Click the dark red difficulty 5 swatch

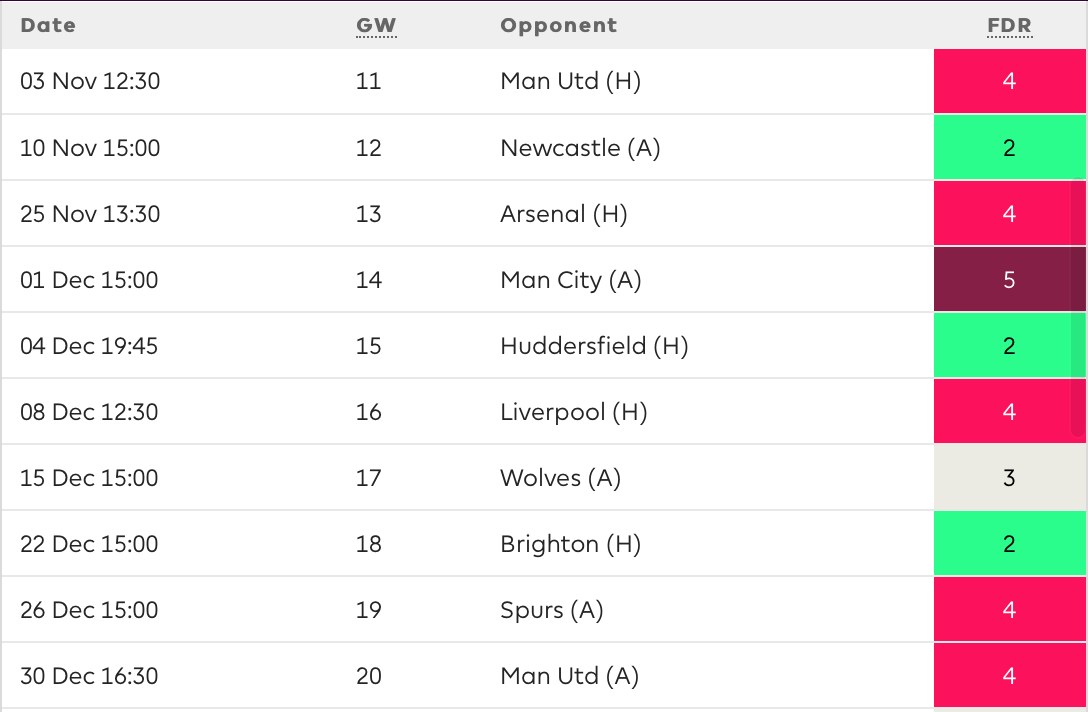pos(1010,280)
